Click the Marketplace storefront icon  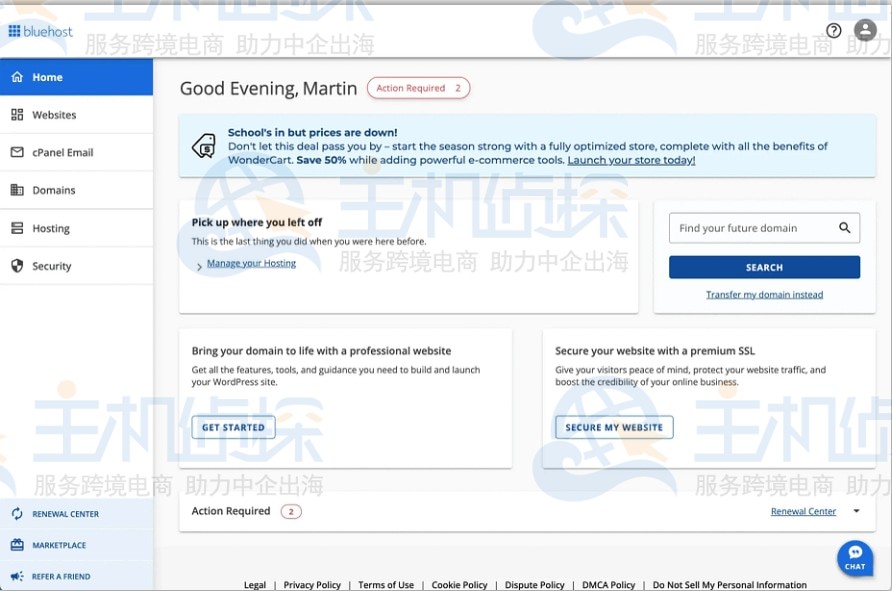pyautogui.click(x=17, y=545)
